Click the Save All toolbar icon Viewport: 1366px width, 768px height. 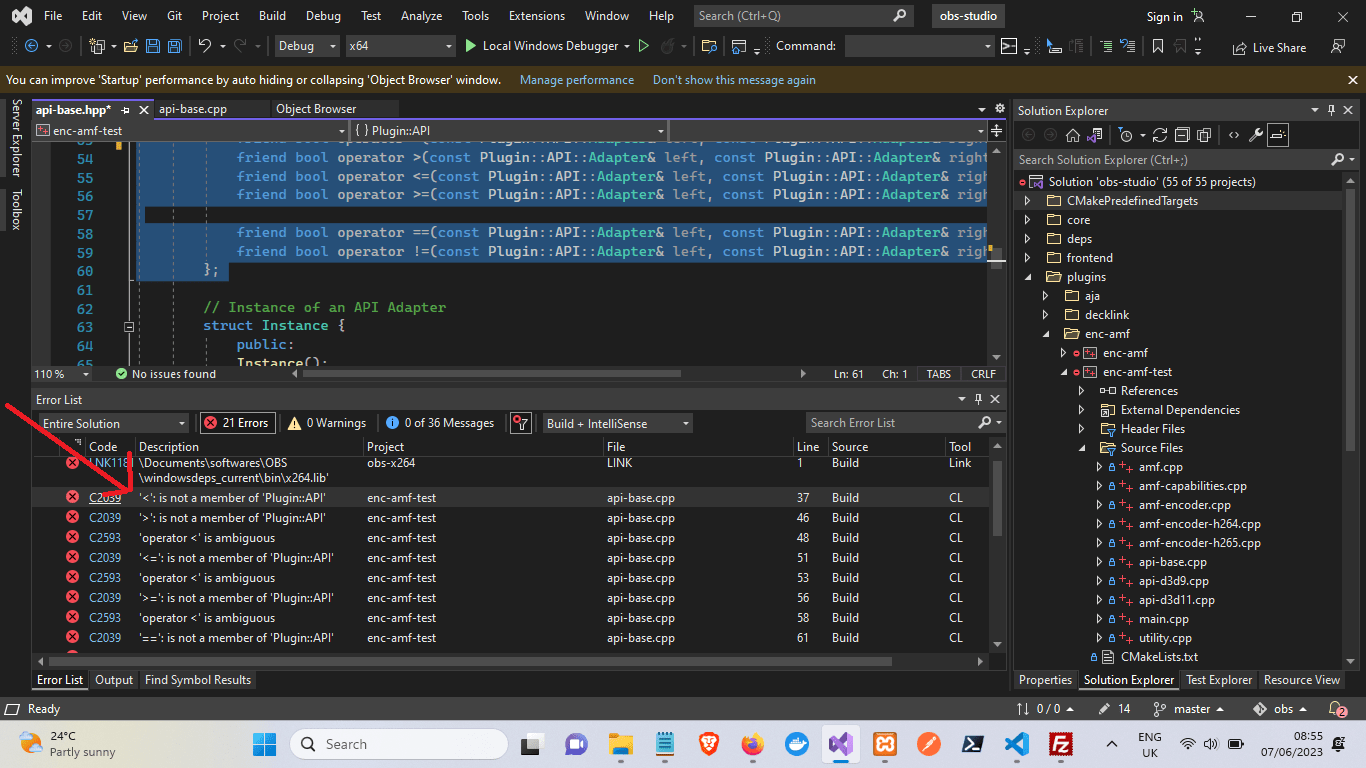click(x=175, y=46)
